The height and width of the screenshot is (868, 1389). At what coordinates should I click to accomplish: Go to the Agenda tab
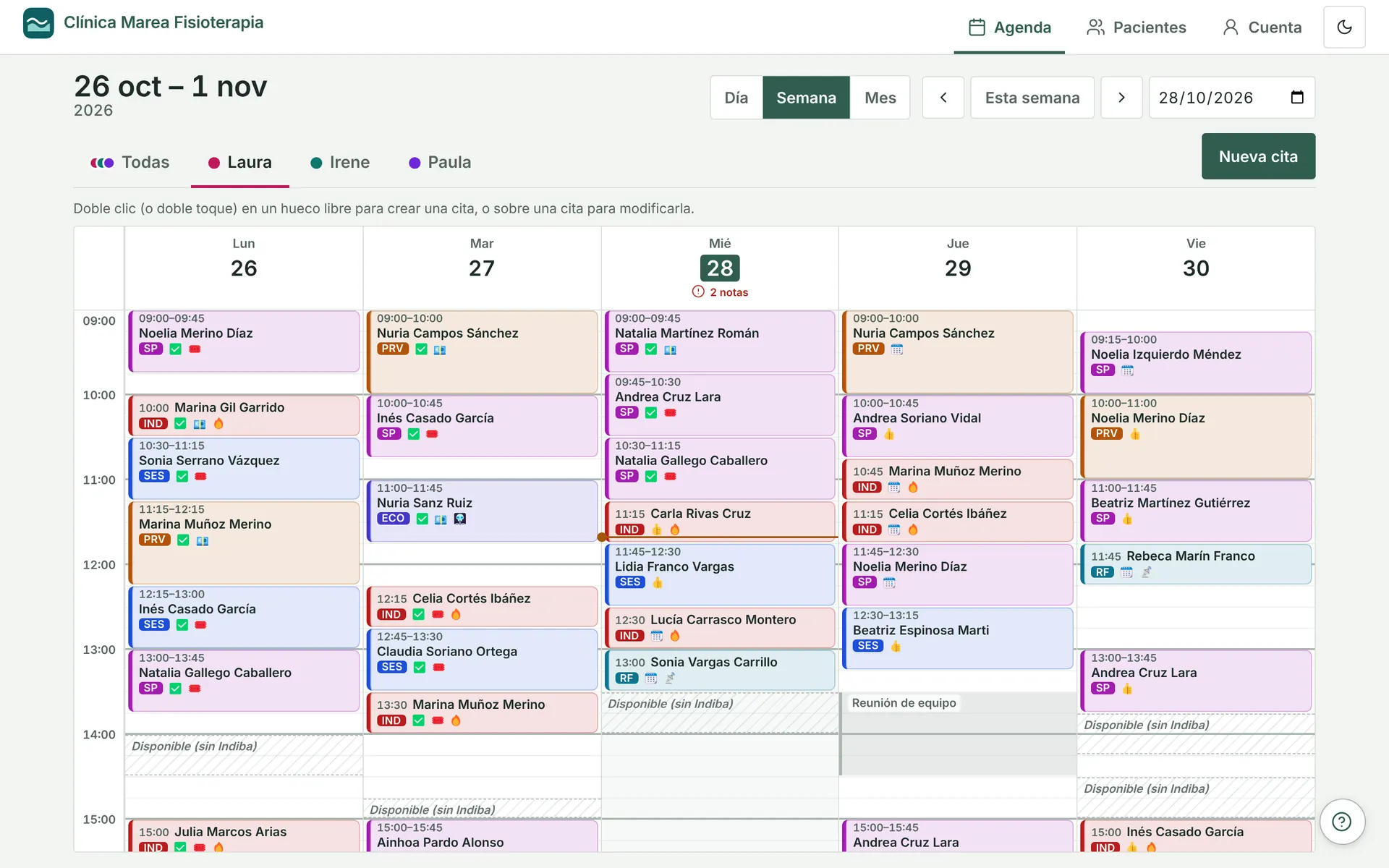pos(1009,27)
